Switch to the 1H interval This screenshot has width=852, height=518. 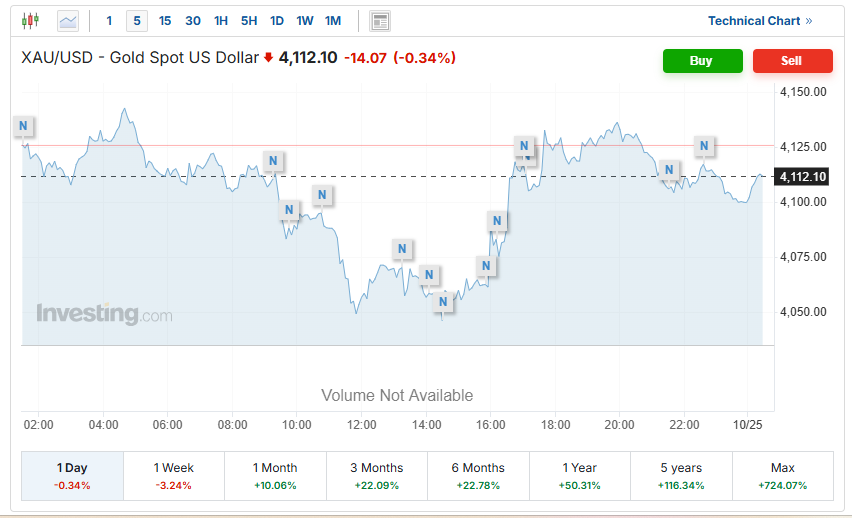tap(221, 20)
